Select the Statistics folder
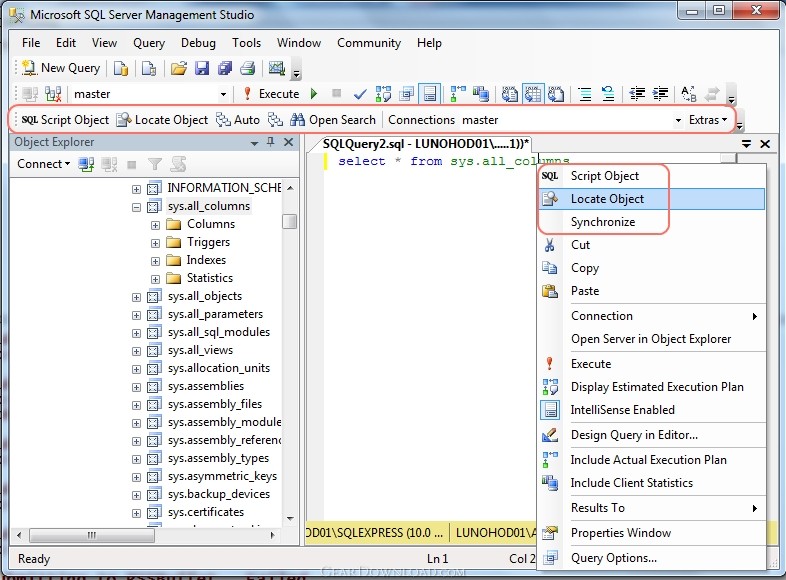 (210, 278)
